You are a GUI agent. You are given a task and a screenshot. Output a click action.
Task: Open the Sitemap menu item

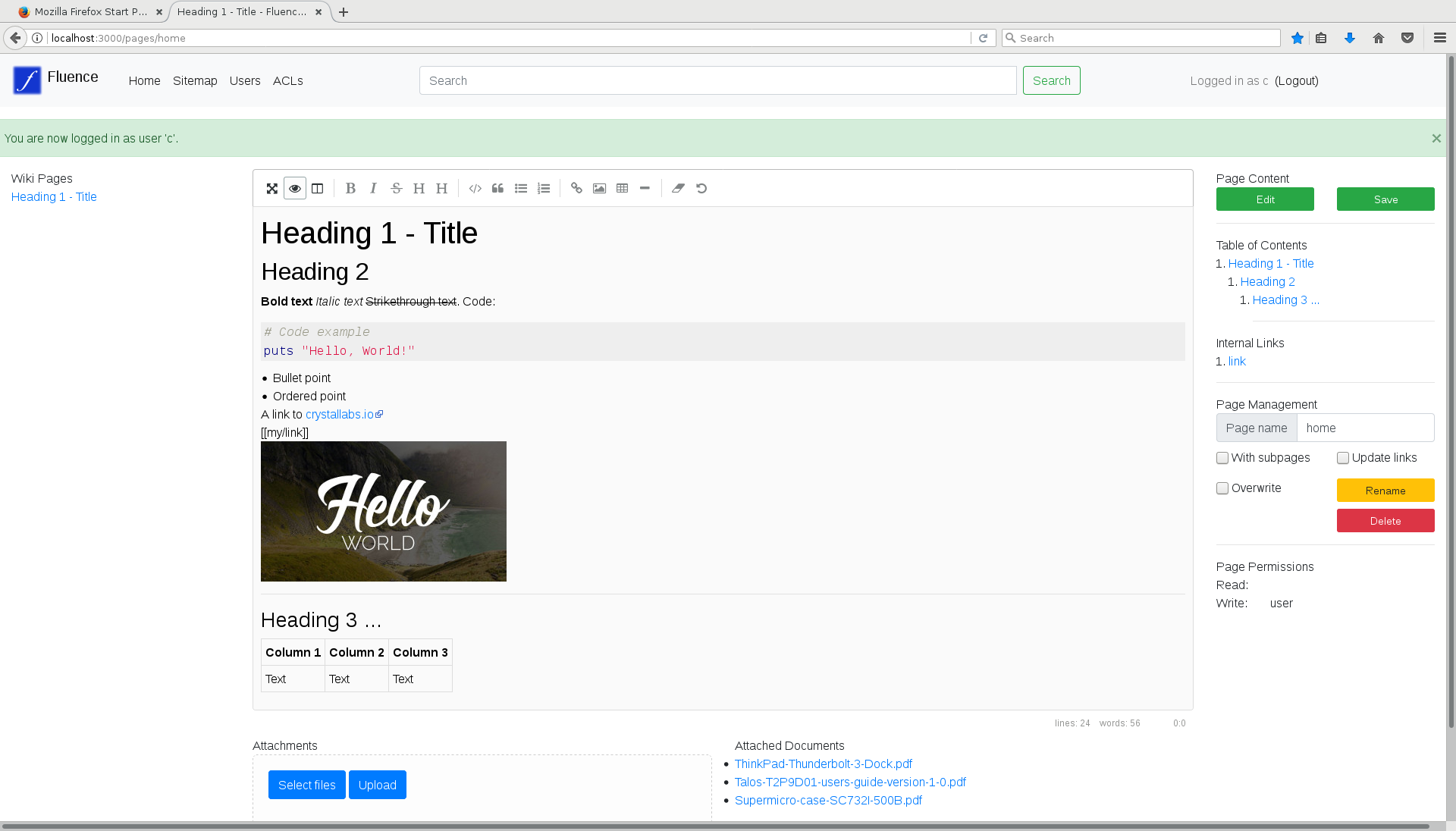(x=195, y=81)
